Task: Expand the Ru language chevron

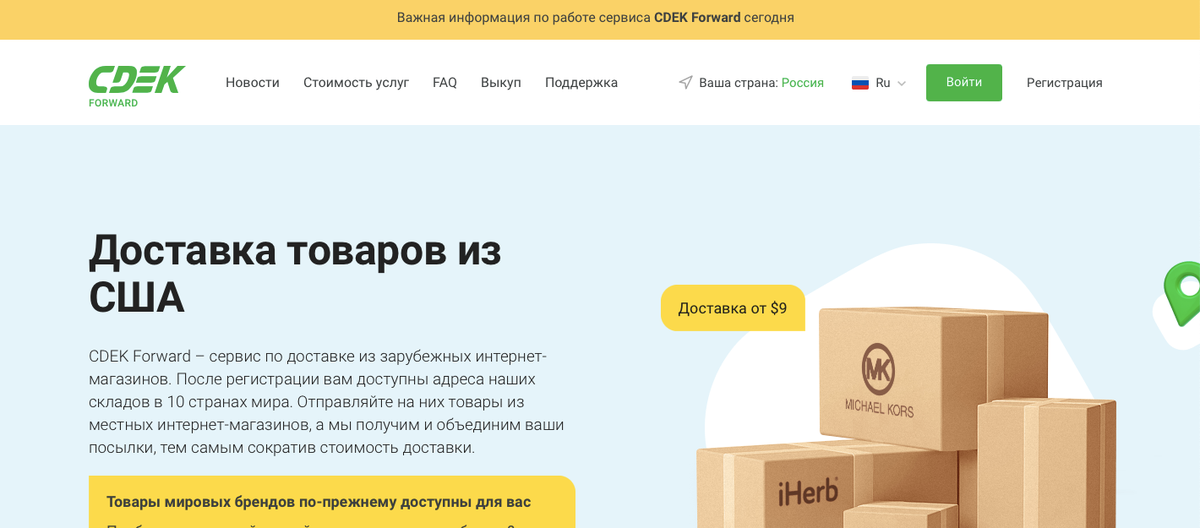Action: pyautogui.click(x=901, y=84)
